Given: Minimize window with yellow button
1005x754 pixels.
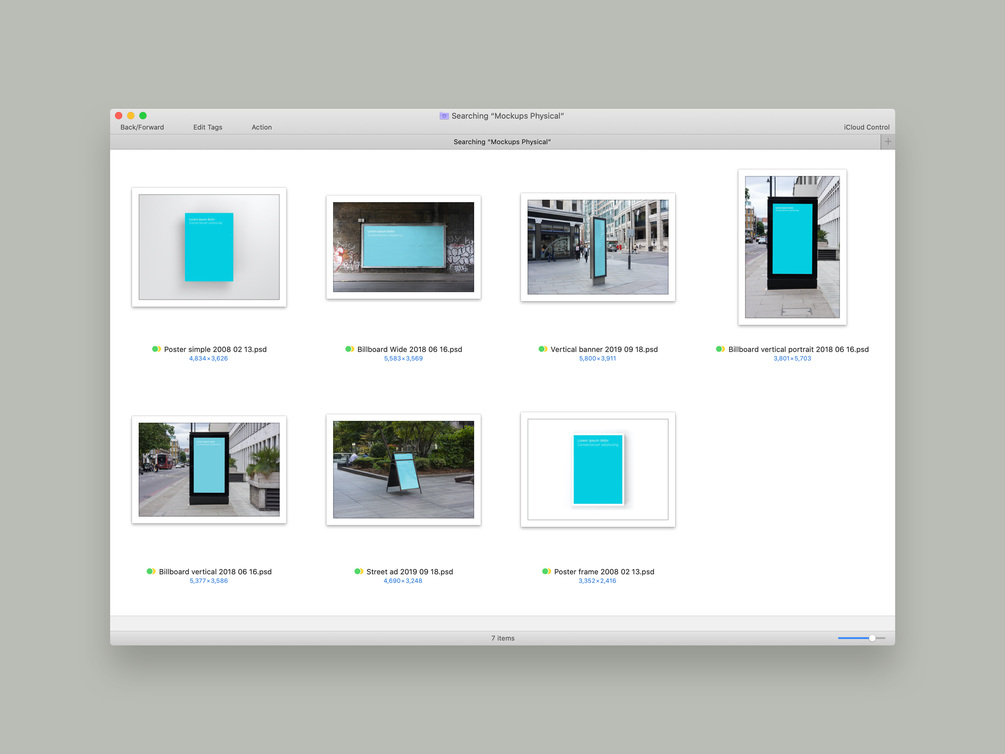Looking at the screenshot, I should 131,116.
